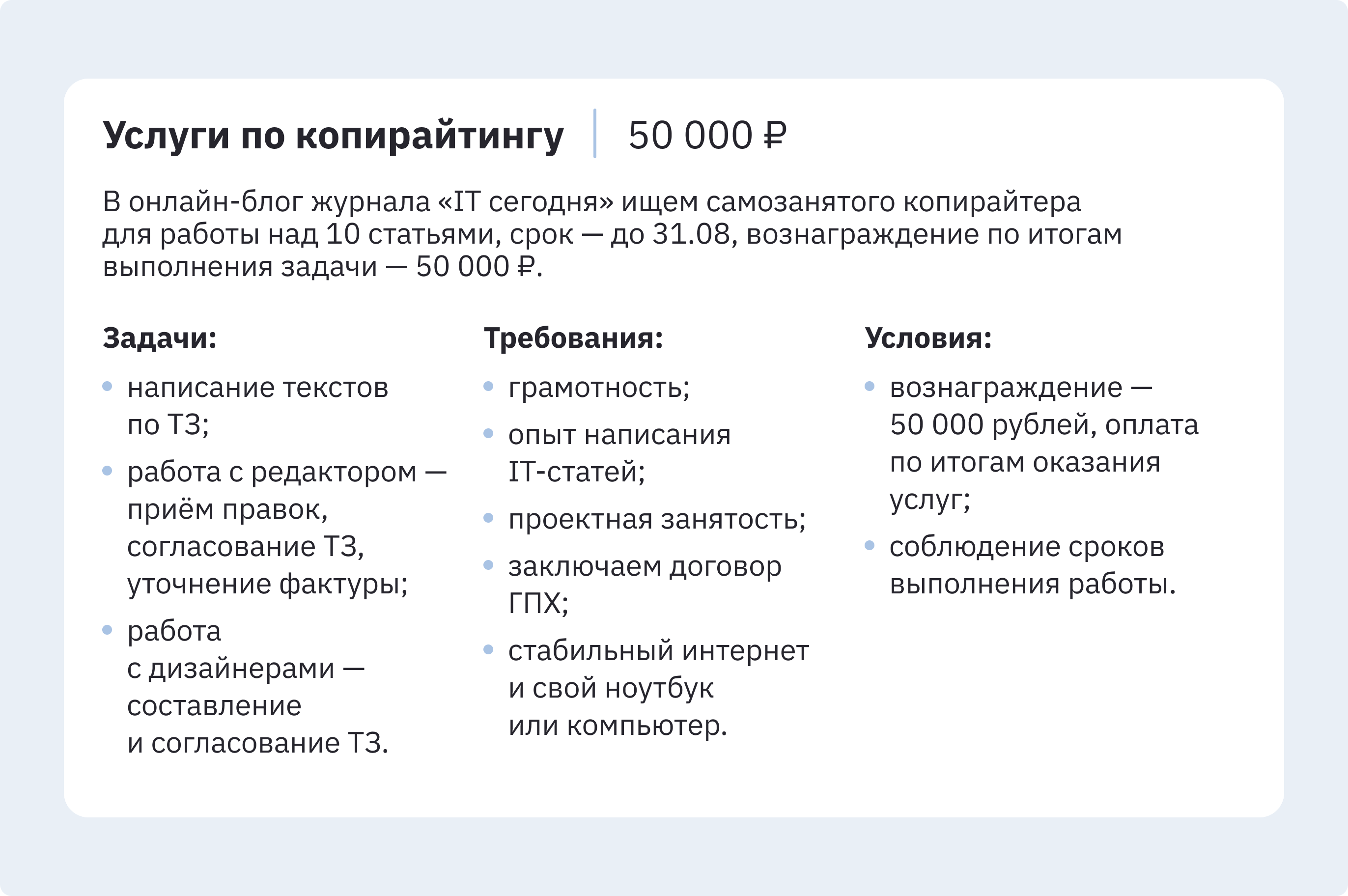
Task: Click the bullet before 'соблюдение сроков'
Action: tap(869, 545)
